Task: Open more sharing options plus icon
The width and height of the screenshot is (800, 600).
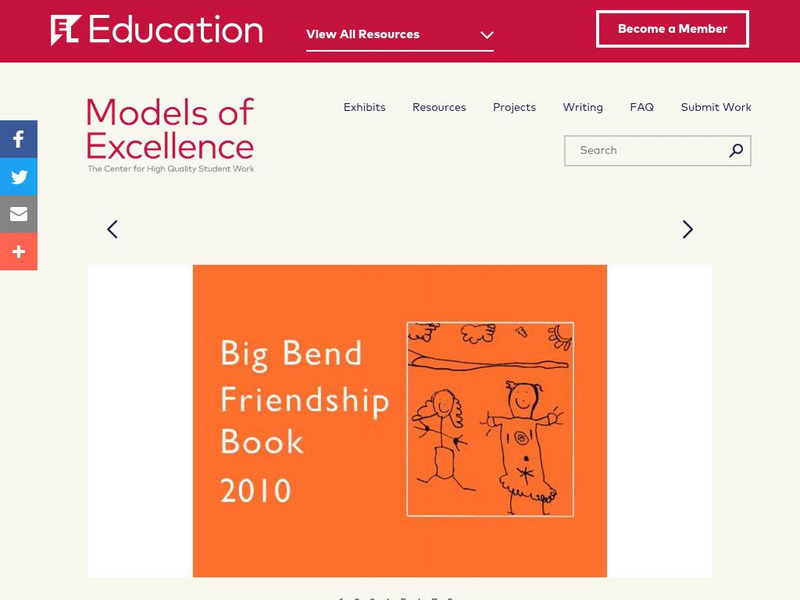Action: (18, 252)
